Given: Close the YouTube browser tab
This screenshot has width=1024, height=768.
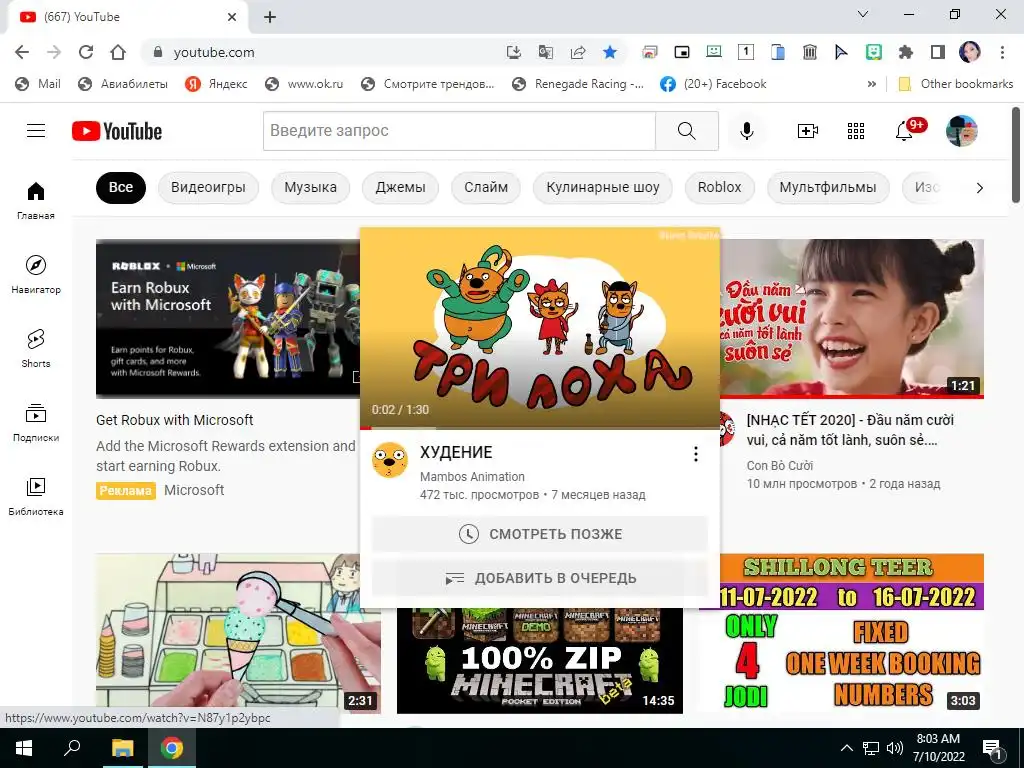Looking at the screenshot, I should (x=232, y=17).
